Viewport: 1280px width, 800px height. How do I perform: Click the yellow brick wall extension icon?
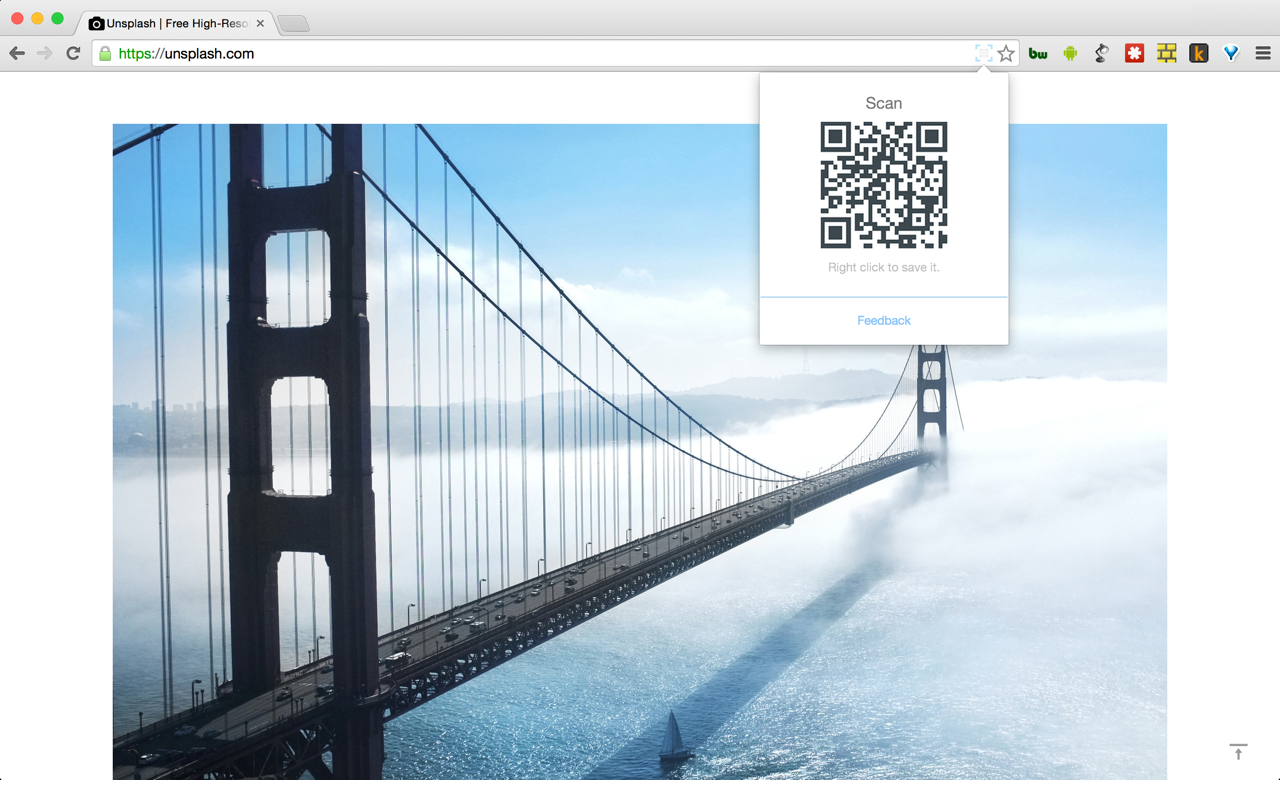pos(1166,52)
